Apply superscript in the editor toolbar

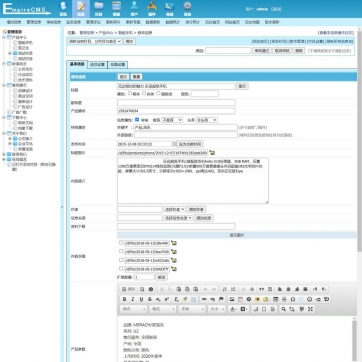coord(166,299)
